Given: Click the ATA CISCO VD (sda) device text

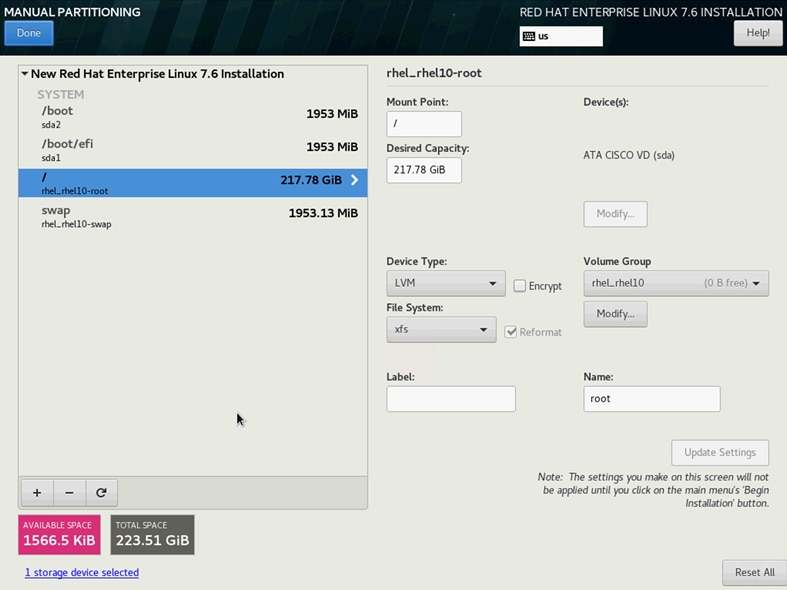Looking at the screenshot, I should (629, 155).
